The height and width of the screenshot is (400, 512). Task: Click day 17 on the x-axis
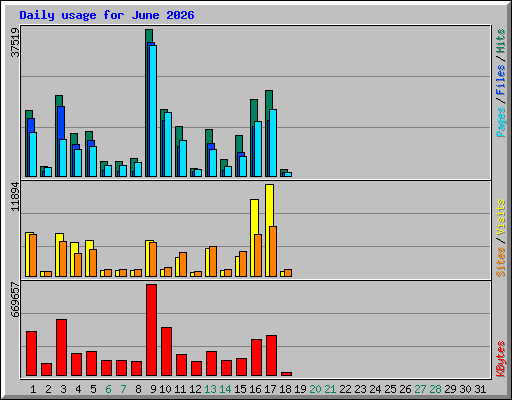coord(270,389)
